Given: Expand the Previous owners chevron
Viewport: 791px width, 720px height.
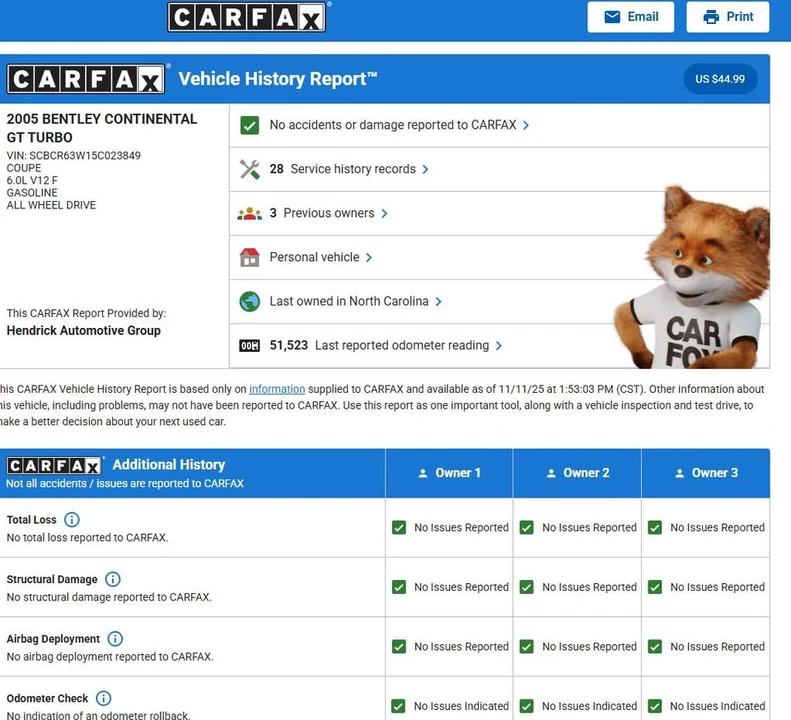Looking at the screenshot, I should 384,213.
